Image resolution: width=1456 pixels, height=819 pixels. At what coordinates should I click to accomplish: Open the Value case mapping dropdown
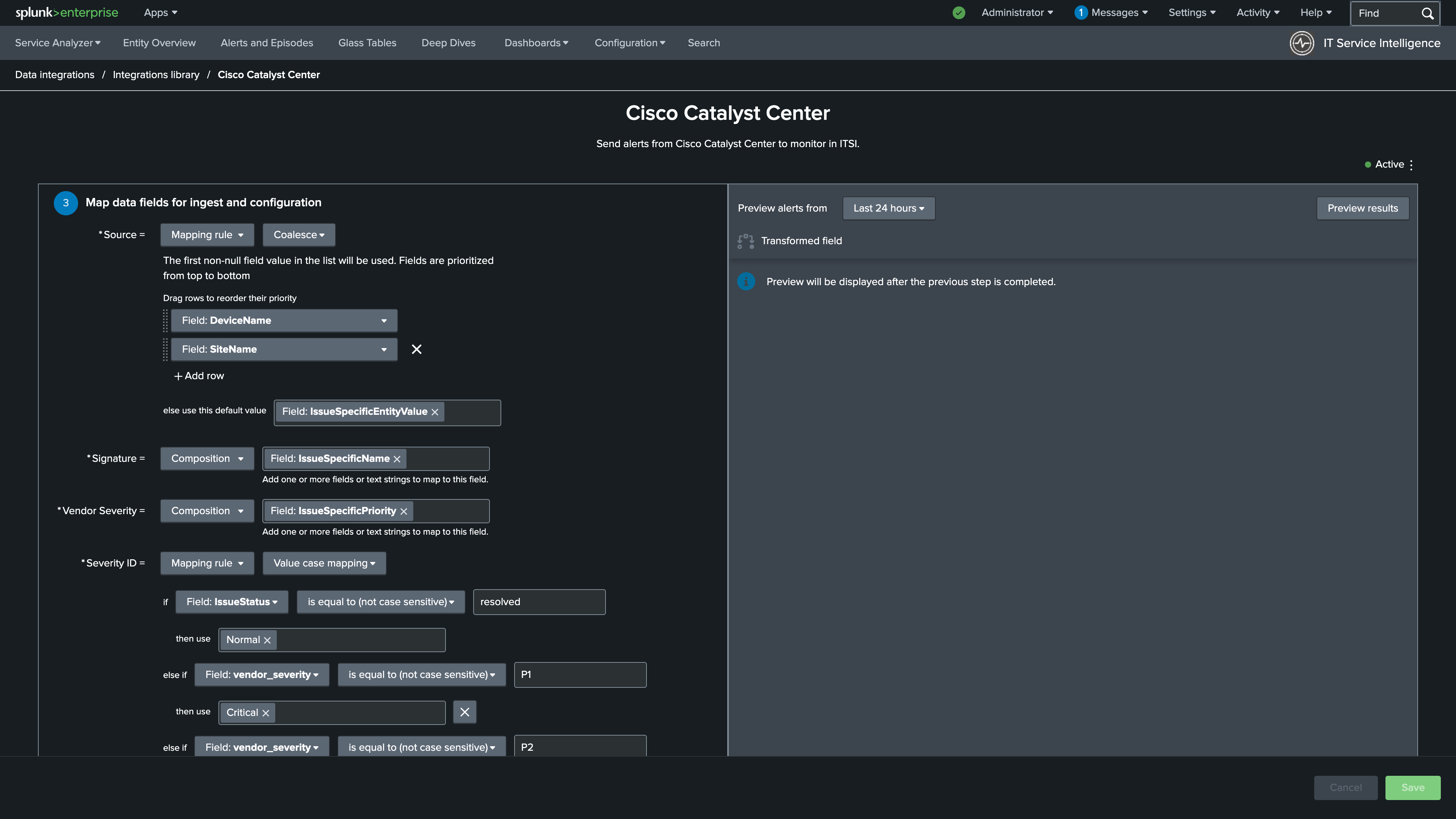click(x=324, y=563)
